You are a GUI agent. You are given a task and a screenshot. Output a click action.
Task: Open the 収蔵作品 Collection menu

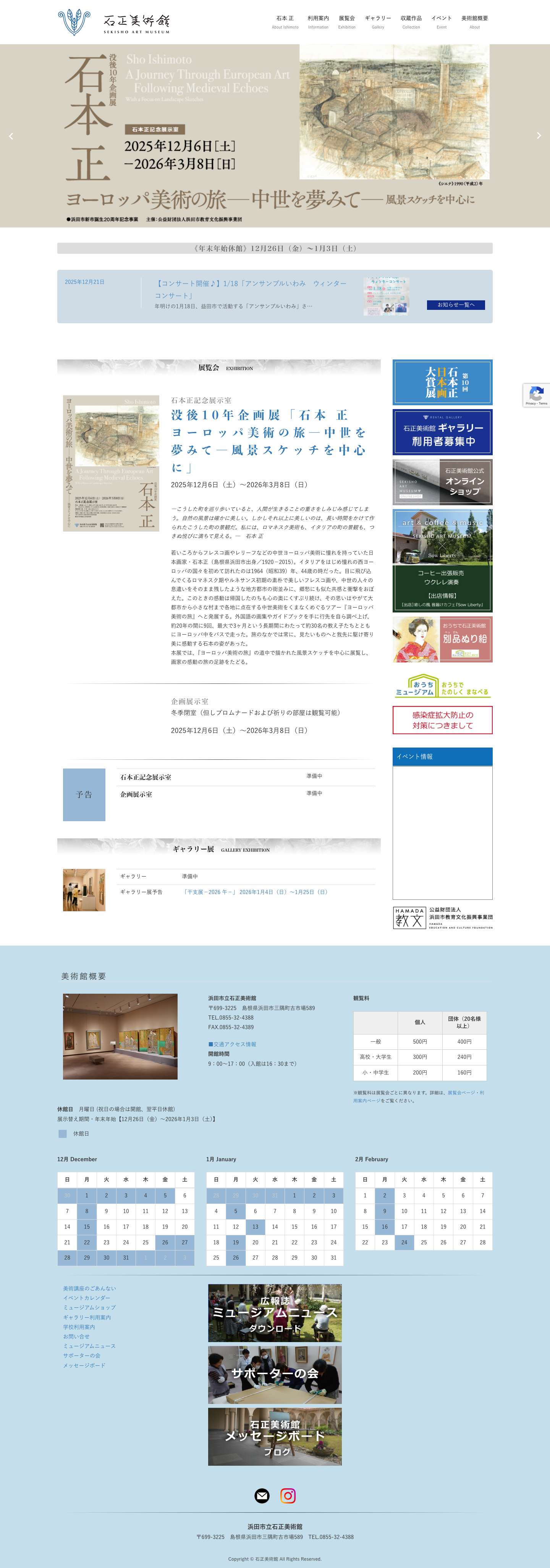pos(411,22)
